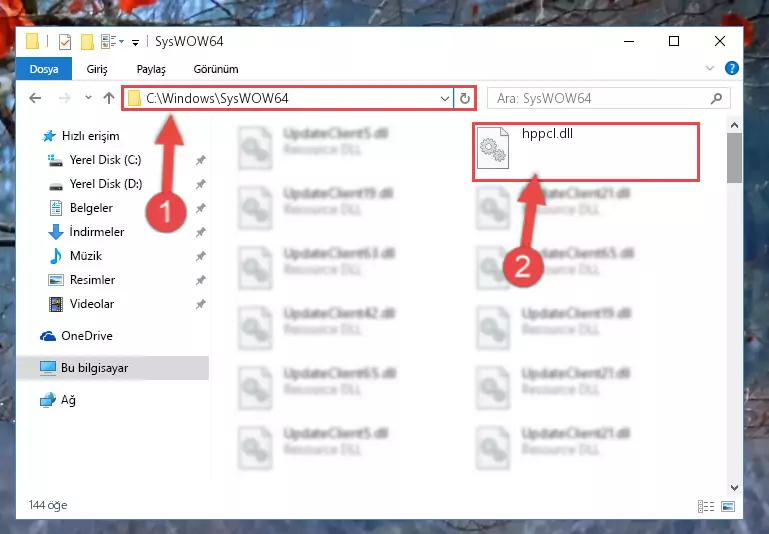
Task: Minimize the SysWOW64 window
Action: click(629, 41)
